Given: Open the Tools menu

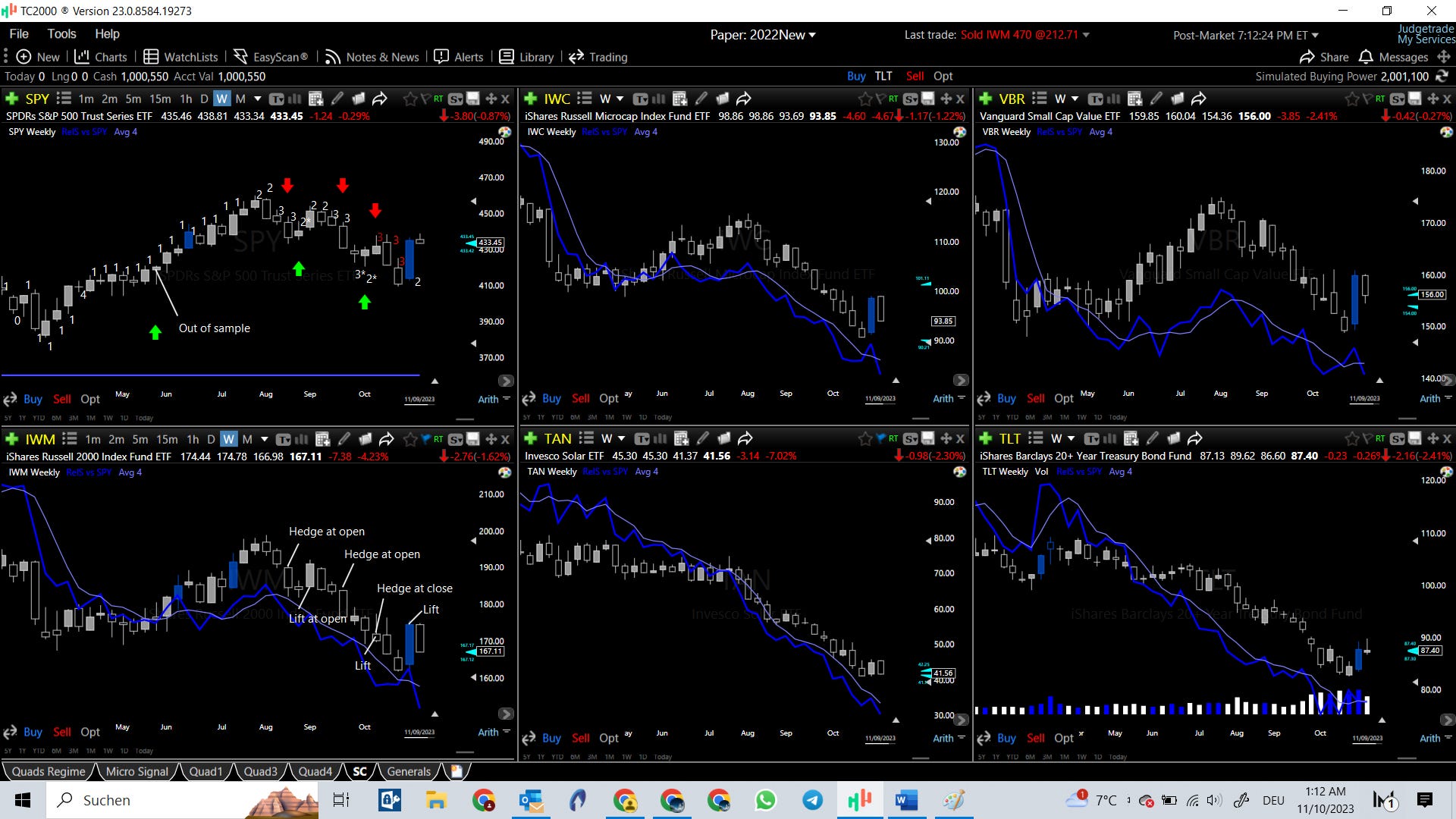Looking at the screenshot, I should pos(61,33).
